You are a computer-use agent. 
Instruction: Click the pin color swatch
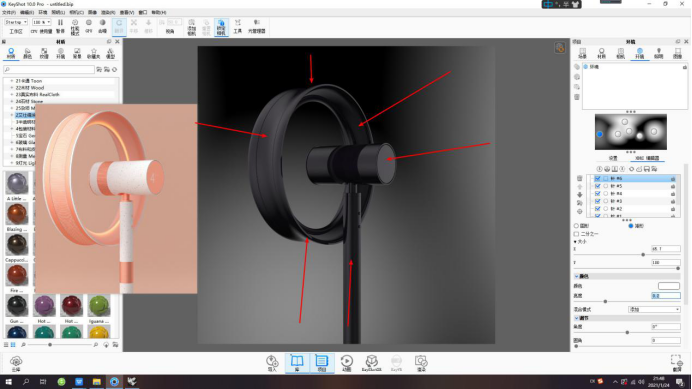669,286
